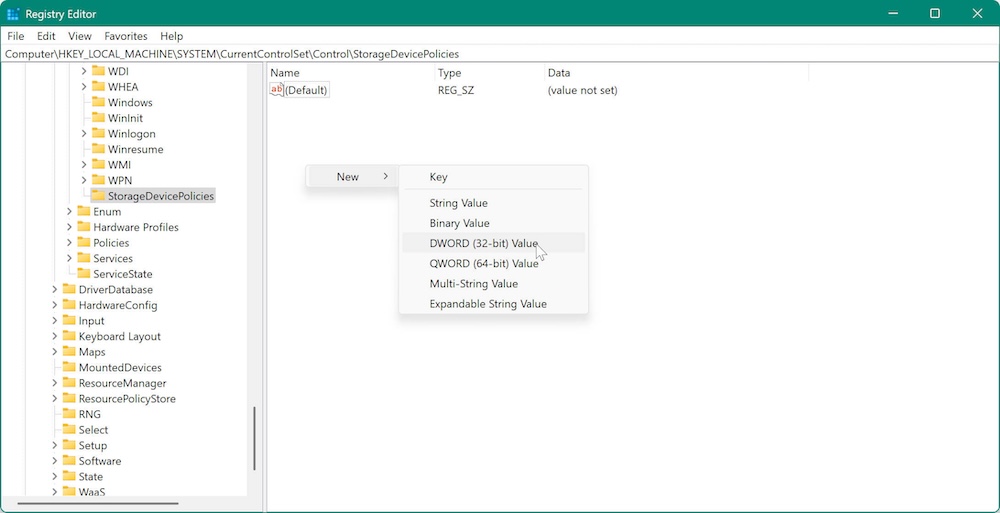The image size is (1000, 513).
Task: Select Key in the New submenu
Action: [x=438, y=177]
